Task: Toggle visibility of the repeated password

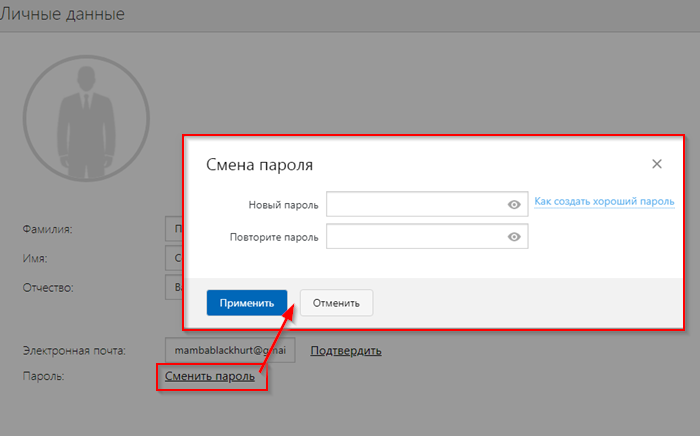Action: pyautogui.click(x=514, y=237)
